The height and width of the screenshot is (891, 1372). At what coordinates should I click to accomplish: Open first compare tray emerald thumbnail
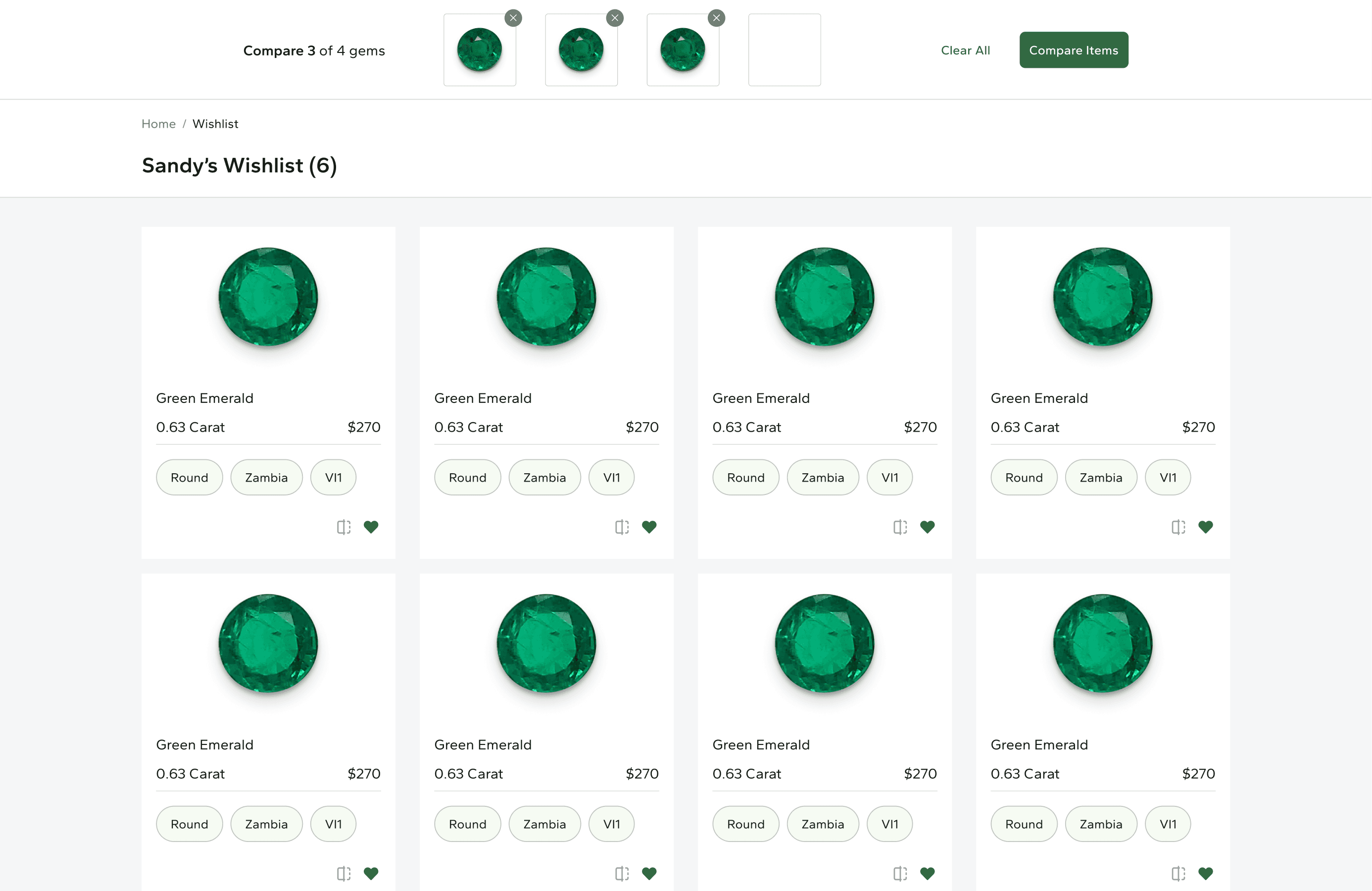(x=479, y=50)
